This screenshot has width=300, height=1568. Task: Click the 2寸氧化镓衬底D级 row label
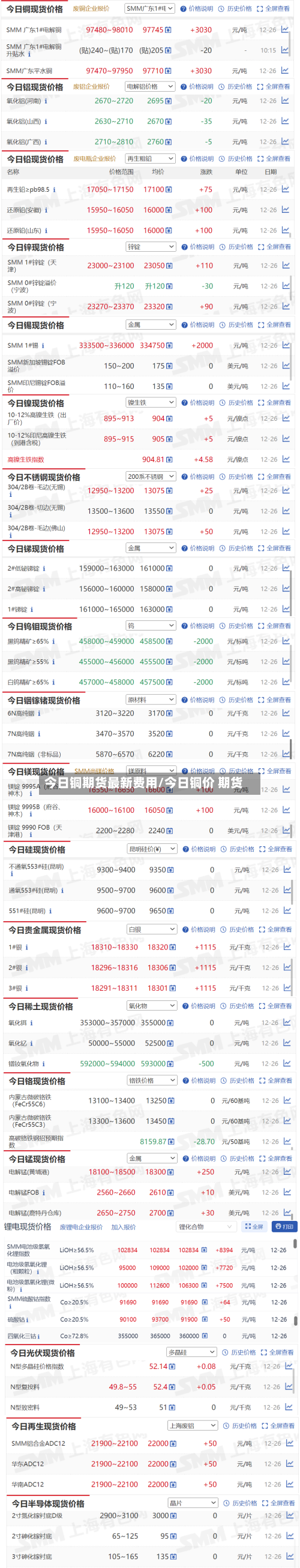37,1516
